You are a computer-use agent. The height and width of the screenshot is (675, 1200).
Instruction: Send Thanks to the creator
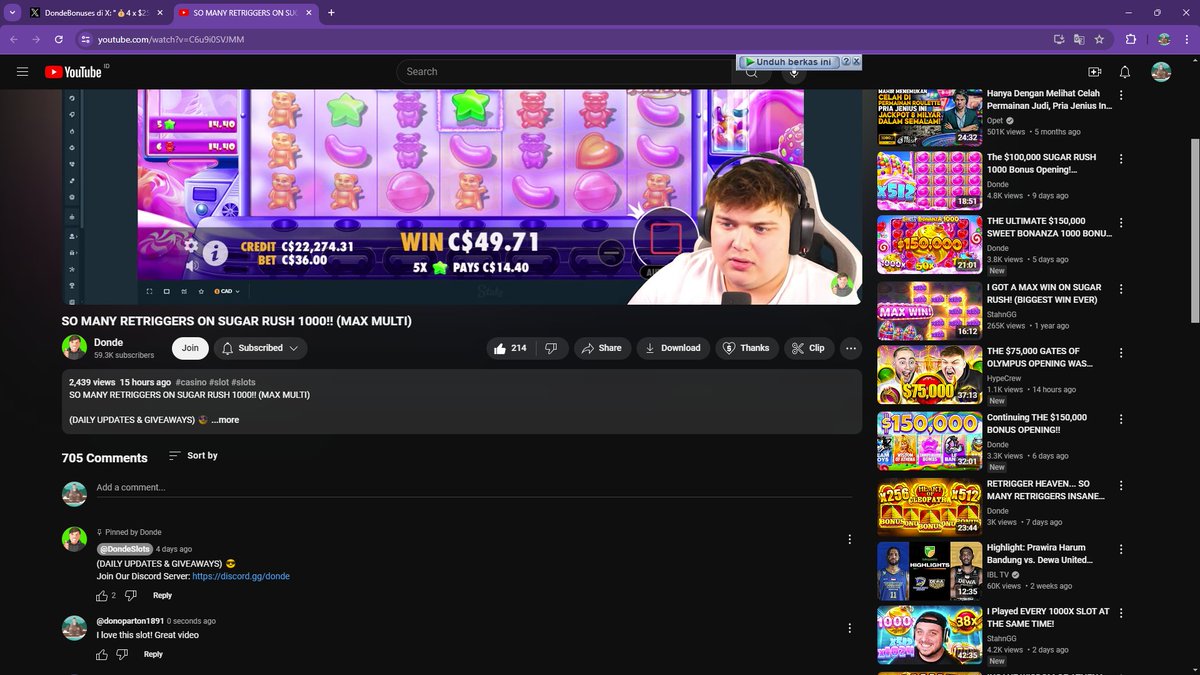[746, 348]
